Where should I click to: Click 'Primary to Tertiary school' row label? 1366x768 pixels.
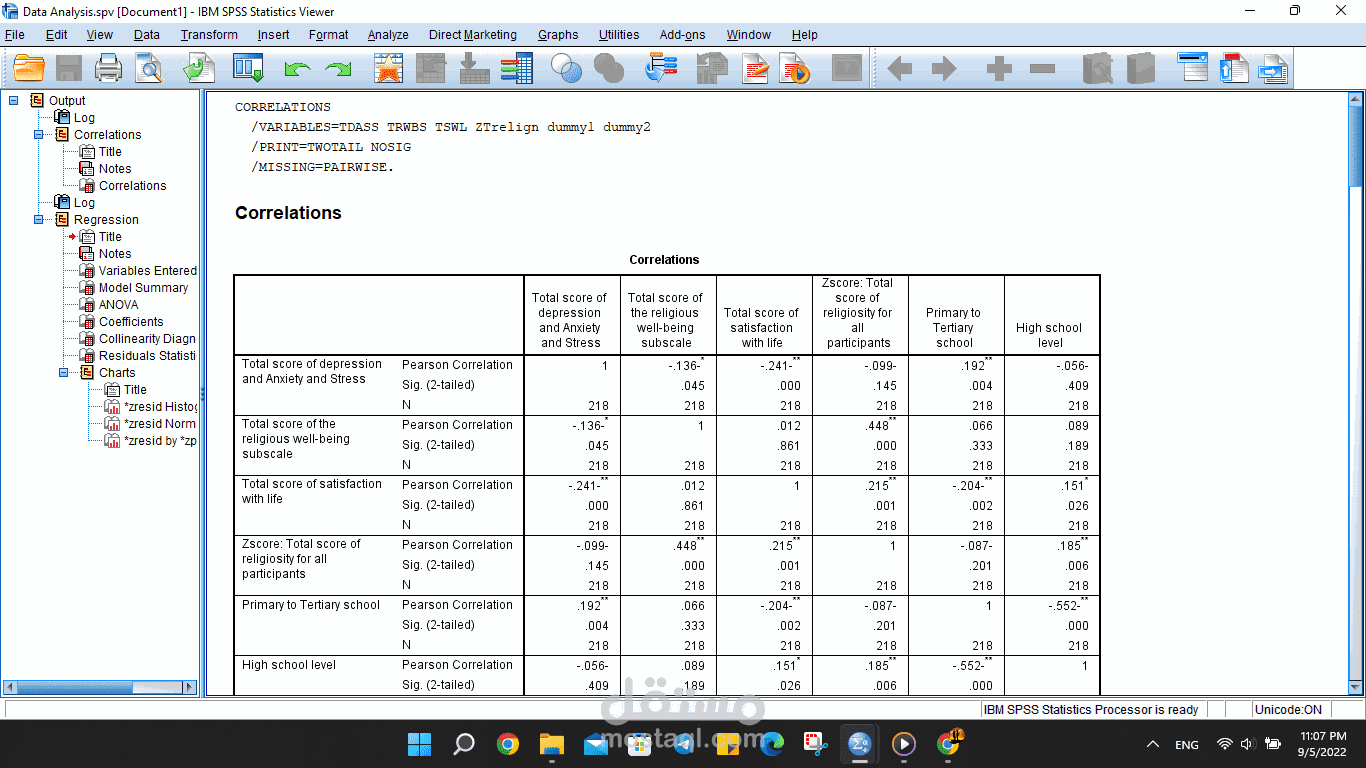click(311, 604)
